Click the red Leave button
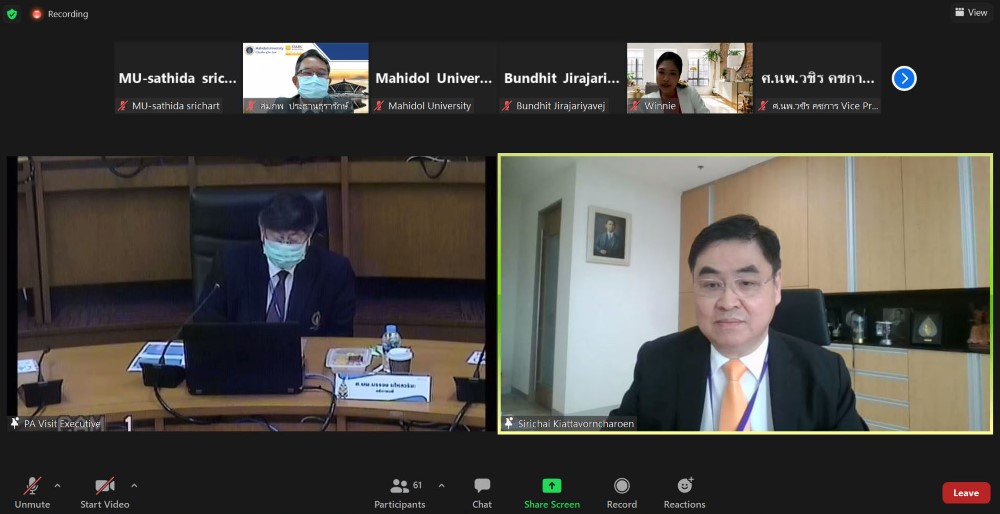This screenshot has width=1000, height=514. (965, 493)
